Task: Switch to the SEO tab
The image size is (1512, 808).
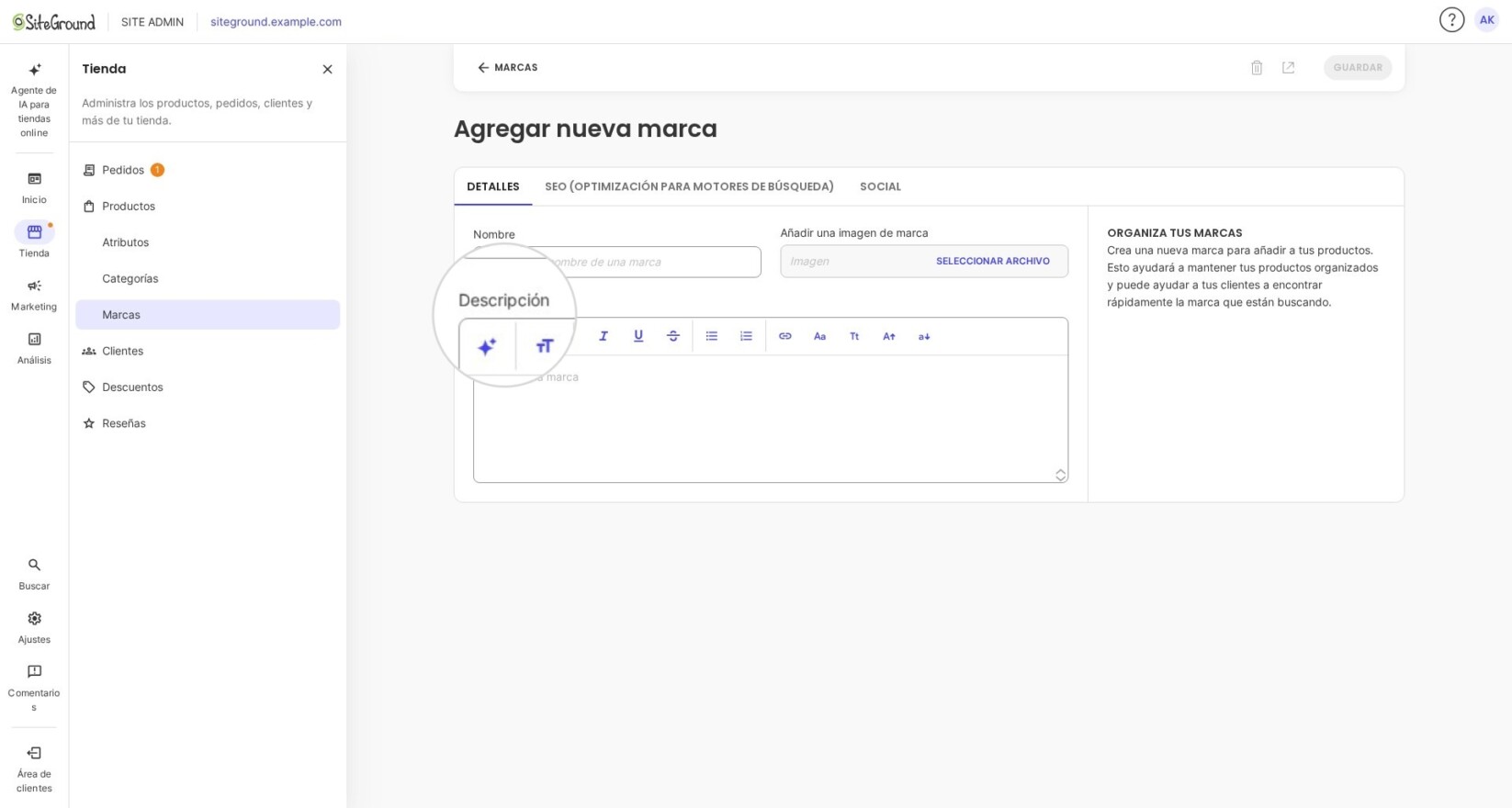Action: pos(689,186)
